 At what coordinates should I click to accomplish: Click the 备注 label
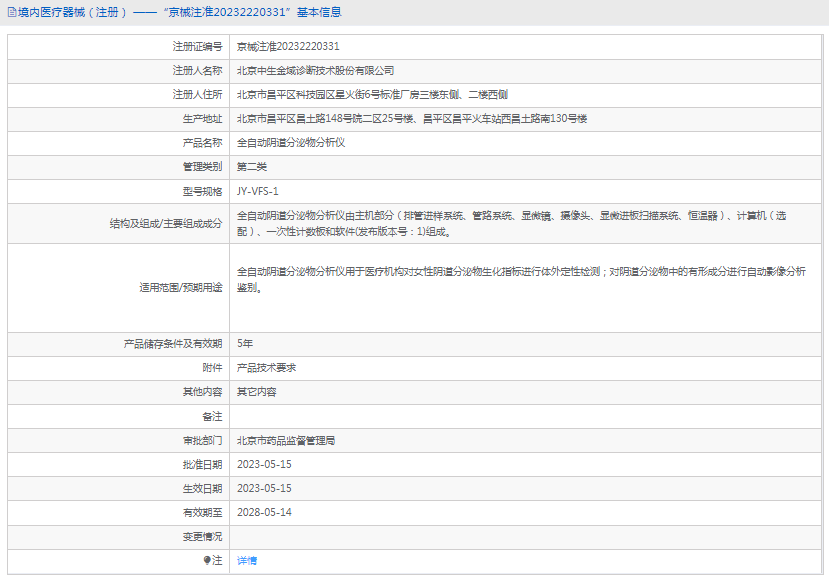coord(213,417)
